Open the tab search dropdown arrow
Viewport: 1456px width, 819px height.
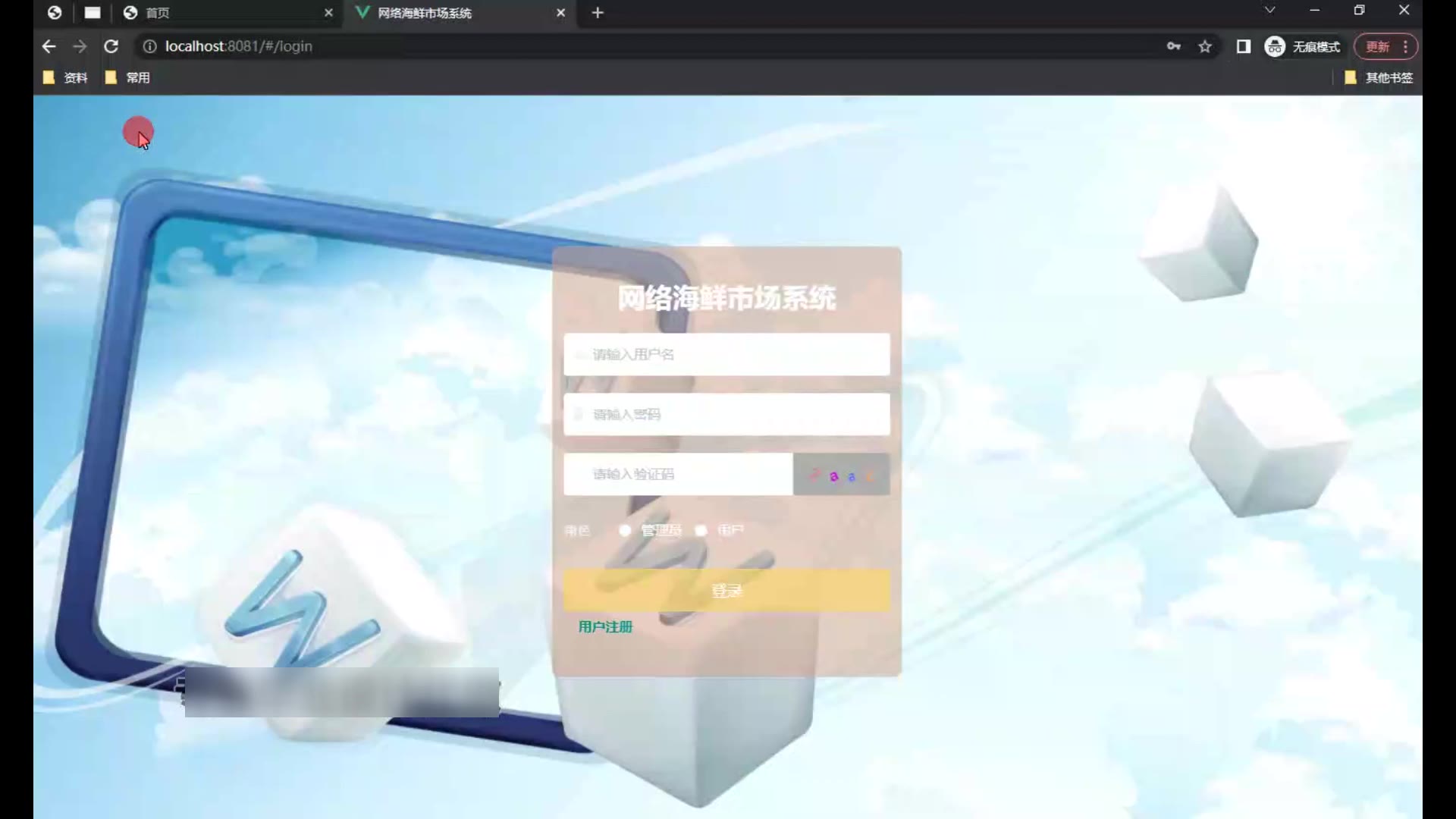point(1269,11)
